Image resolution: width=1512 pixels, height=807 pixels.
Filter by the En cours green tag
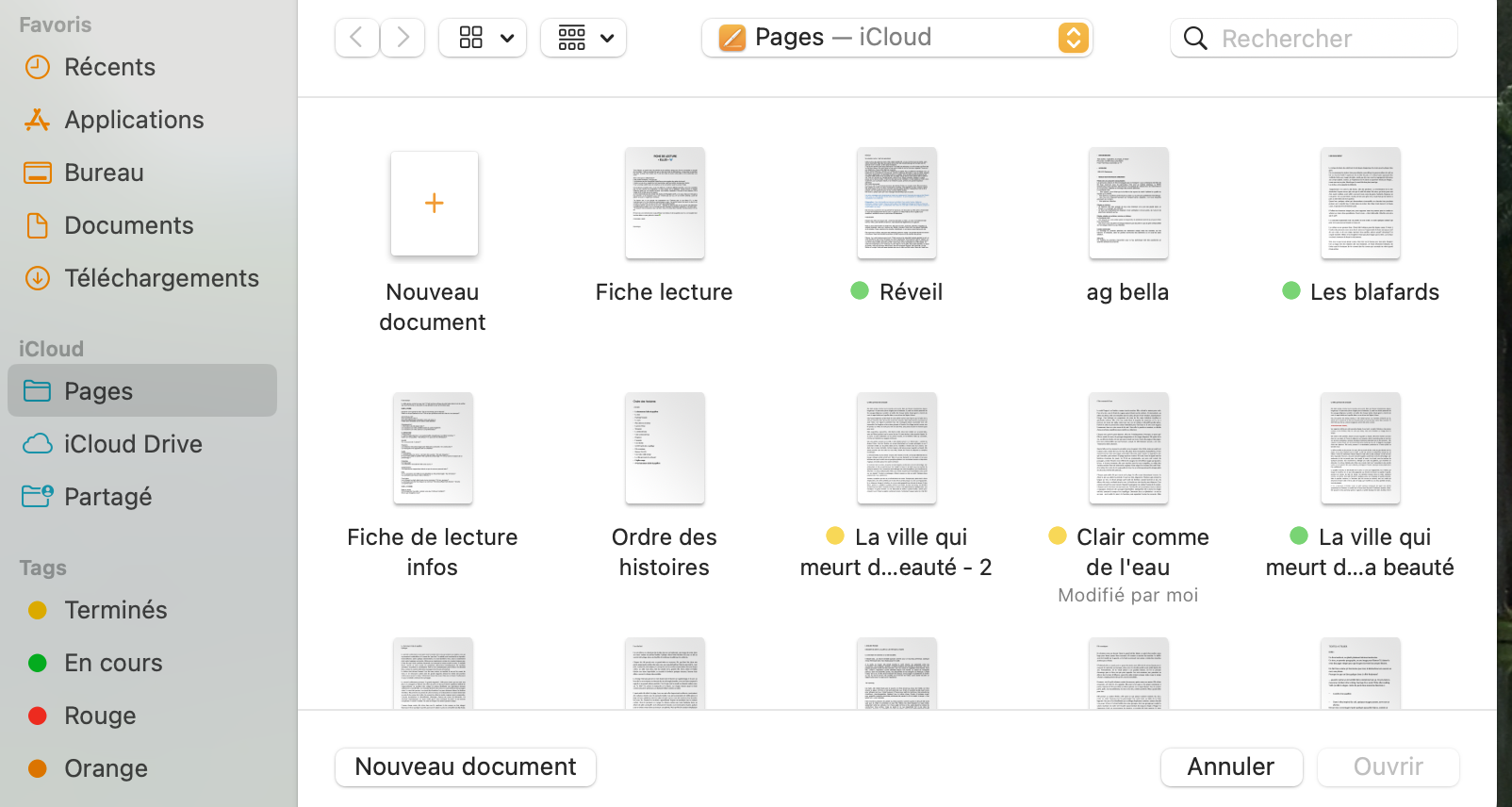click(113, 663)
